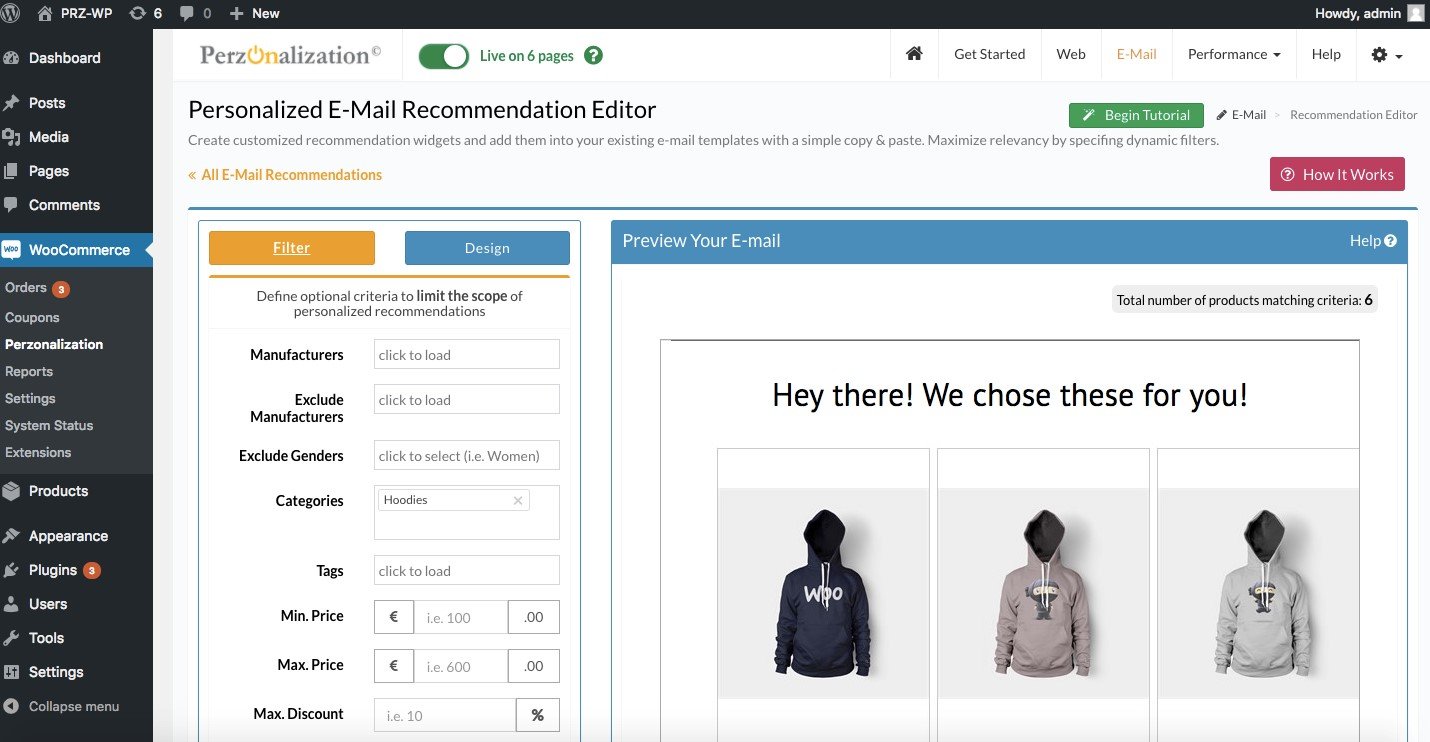Screen dimensions: 1430x742
Task: Open the settings gear dropdown
Action: pyautogui.click(x=1387, y=55)
